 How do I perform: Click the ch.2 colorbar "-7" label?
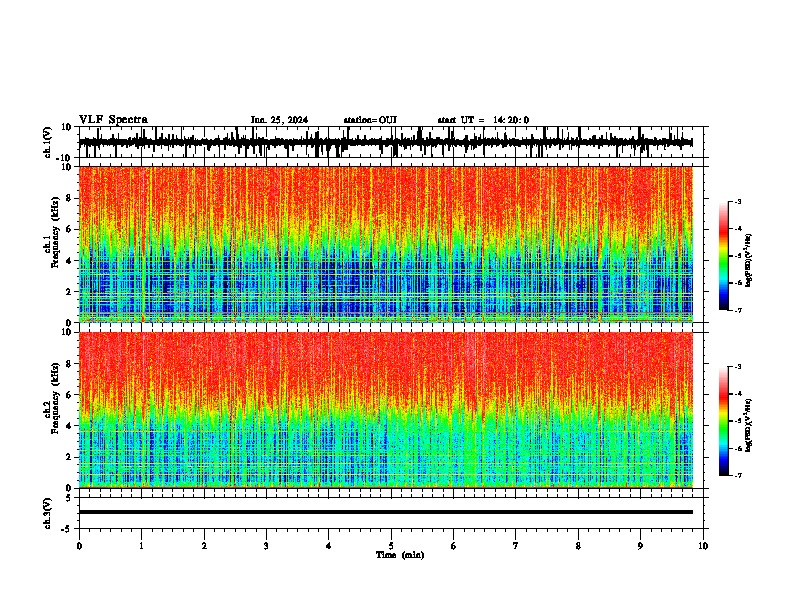coord(737,476)
